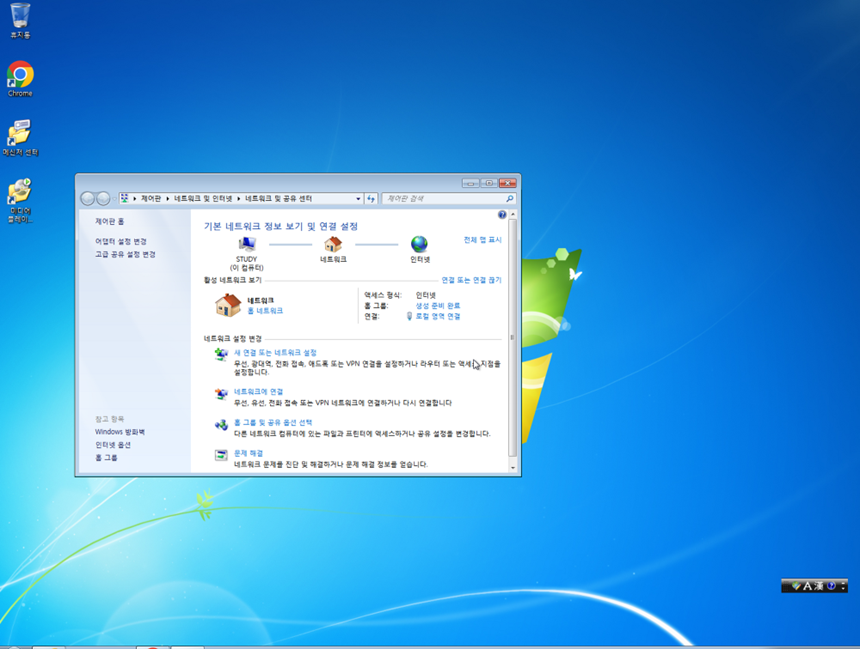Click 새 연결 또는 네트워크 설정 link
860x649 pixels.
click(x=275, y=353)
